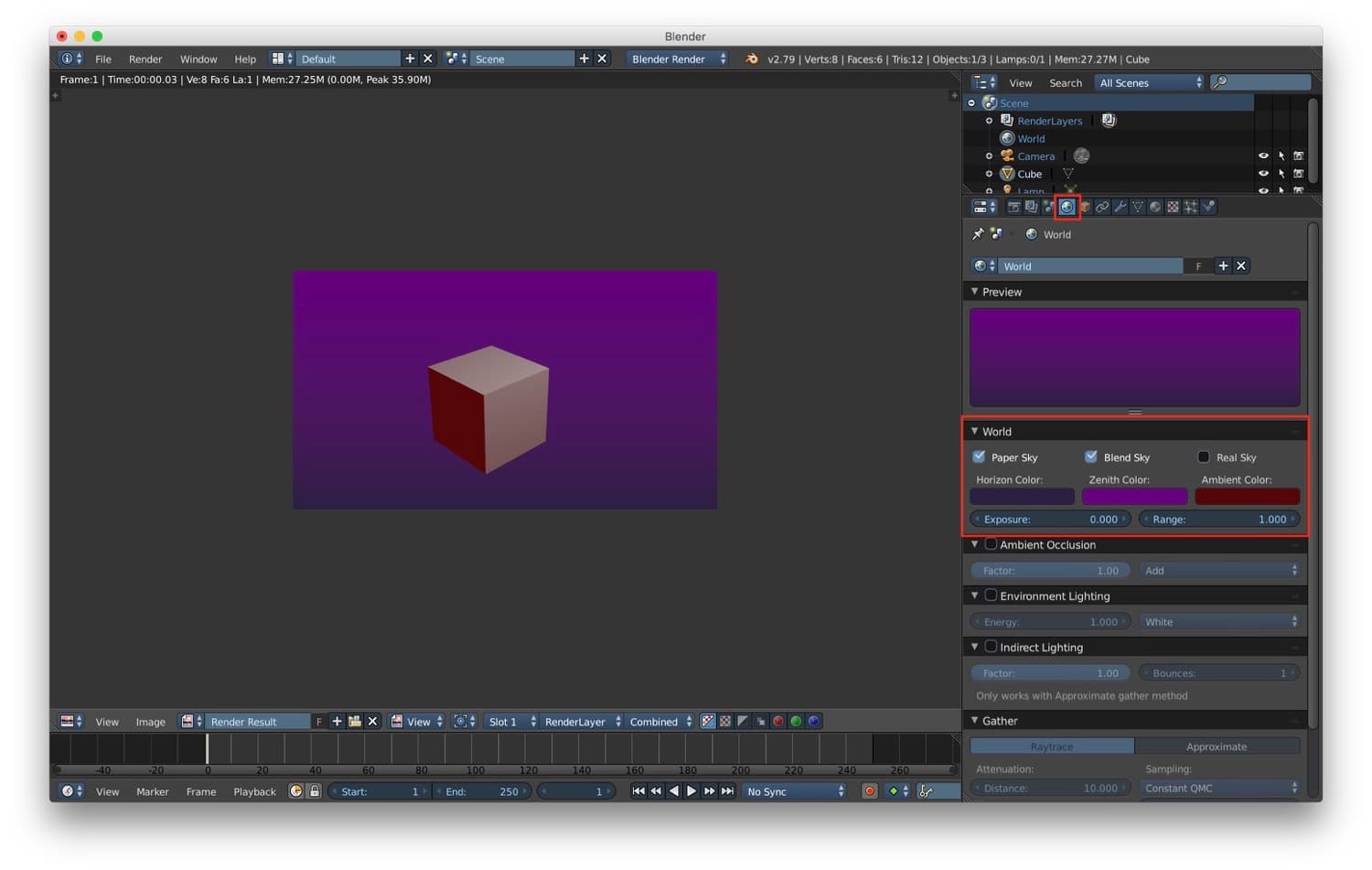This screenshot has height=870, width=1372.
Task: Select Approximate gather method
Action: 1217,746
